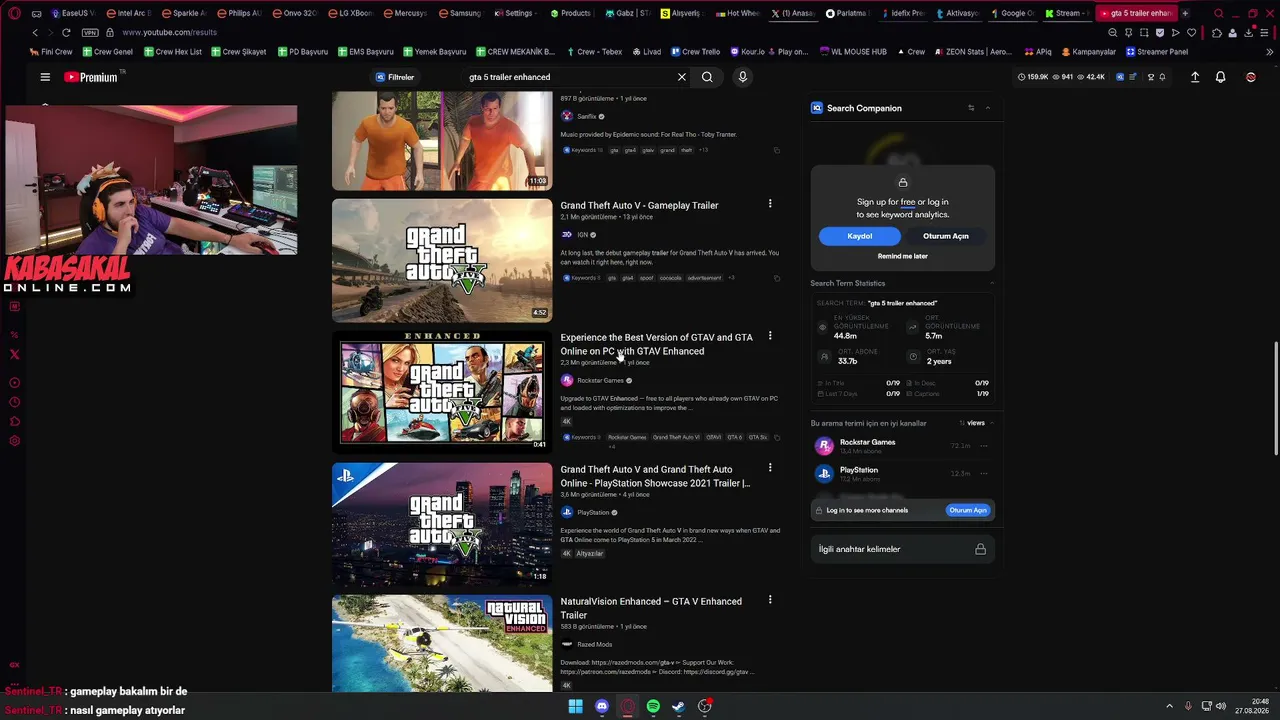Switch to the 'Hot Wheels' browser tab
The image size is (1280, 720).
738,13
